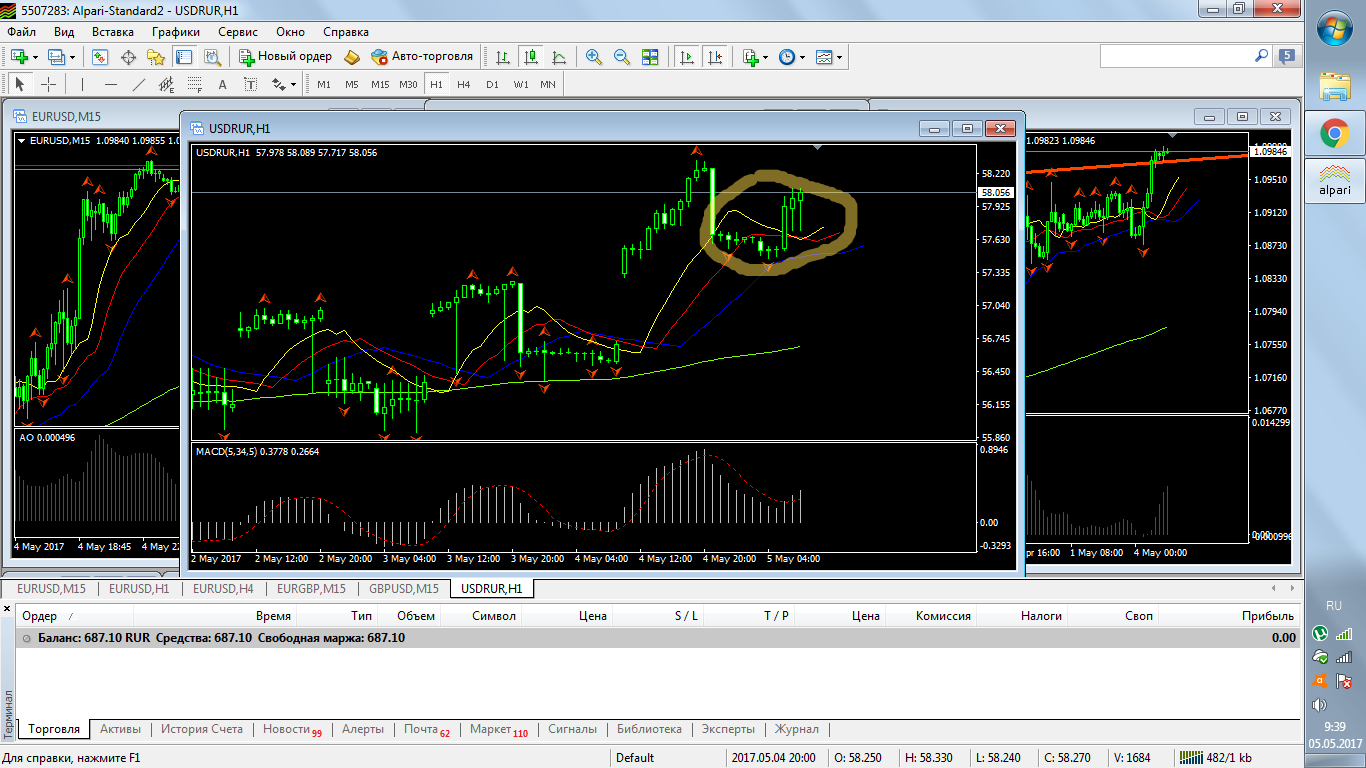This screenshot has width=1366, height=768.
Task: Open the chat notifications icon showing 5
Action: point(1287,56)
